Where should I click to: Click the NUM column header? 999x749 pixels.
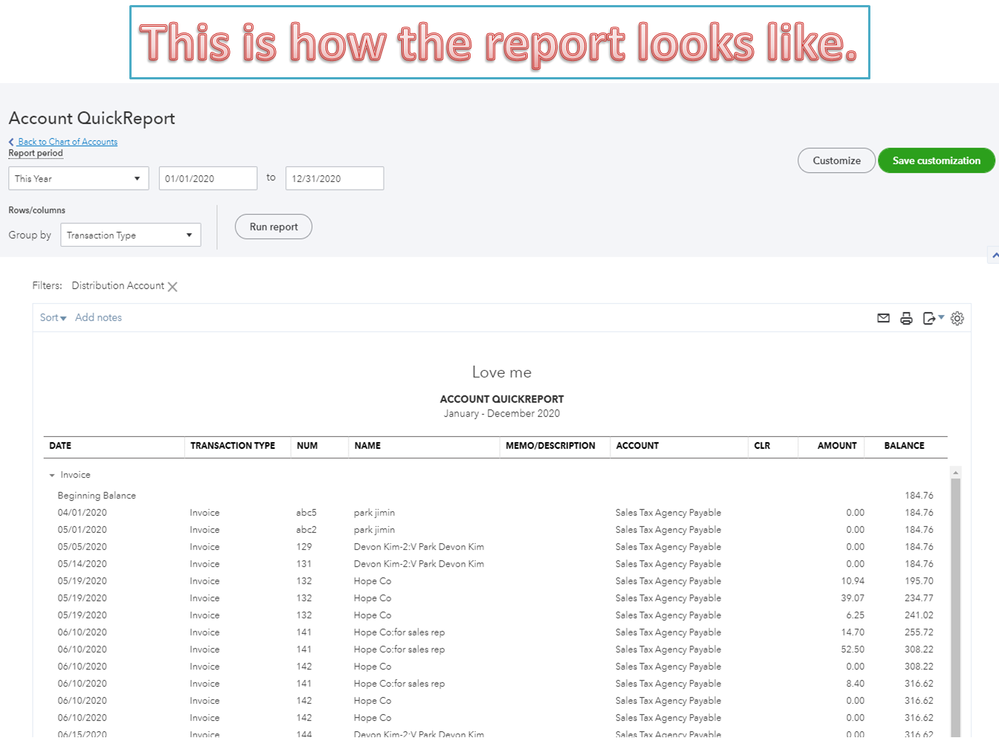[307, 446]
